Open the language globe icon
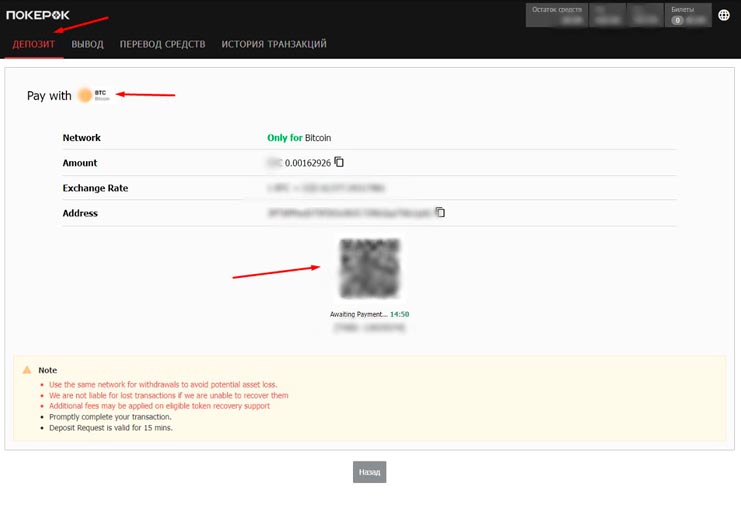This screenshot has width=741, height=515. click(724, 15)
